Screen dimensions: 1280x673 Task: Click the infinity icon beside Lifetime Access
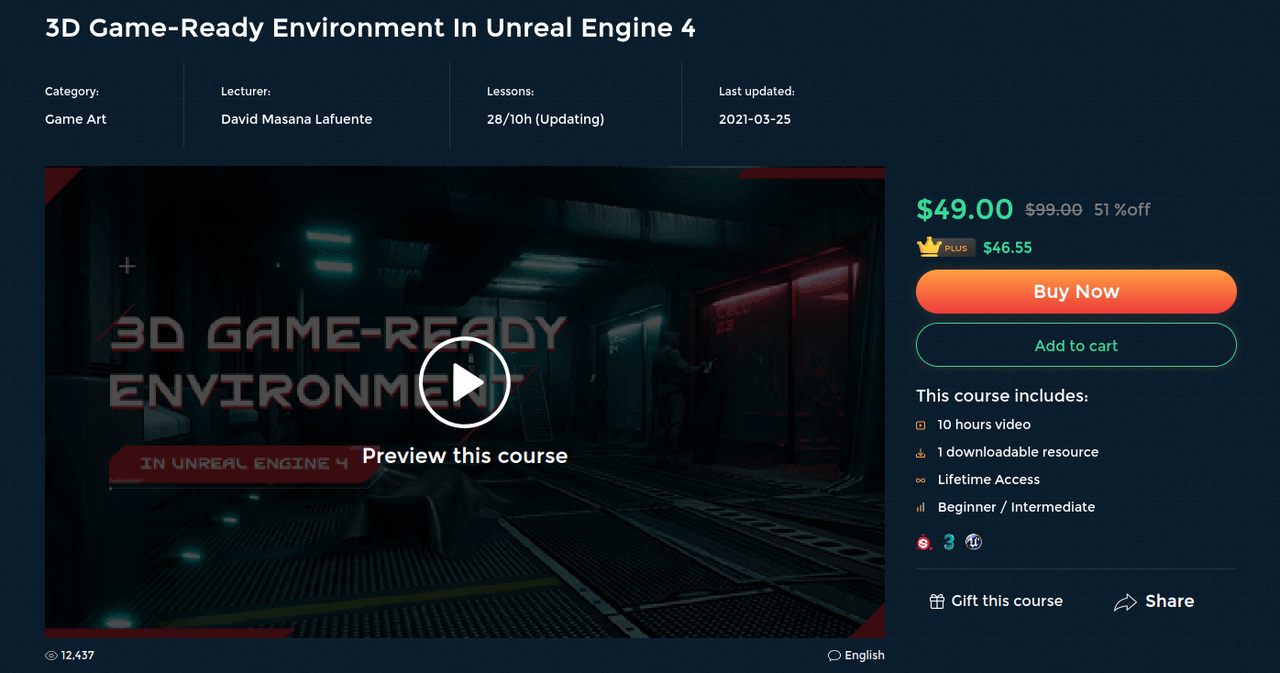(x=921, y=480)
